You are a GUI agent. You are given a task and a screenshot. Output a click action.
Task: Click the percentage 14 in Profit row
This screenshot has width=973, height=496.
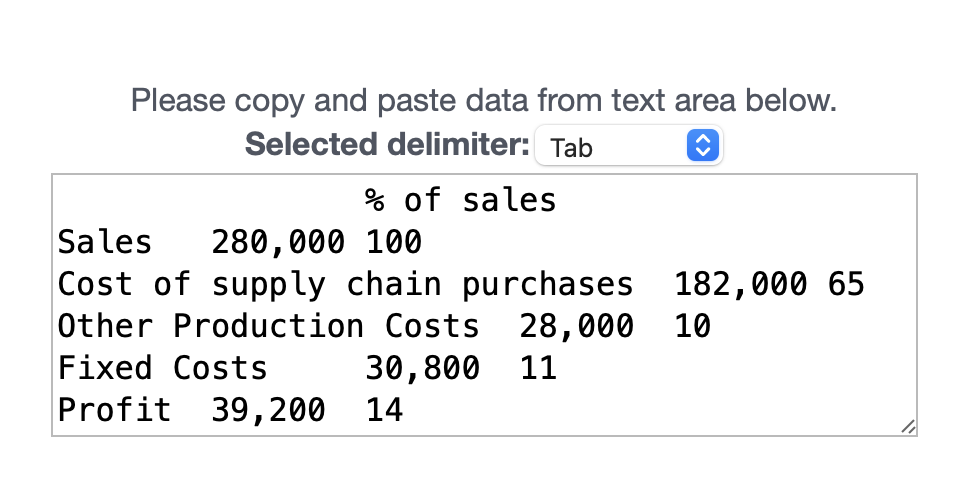pyautogui.click(x=384, y=411)
